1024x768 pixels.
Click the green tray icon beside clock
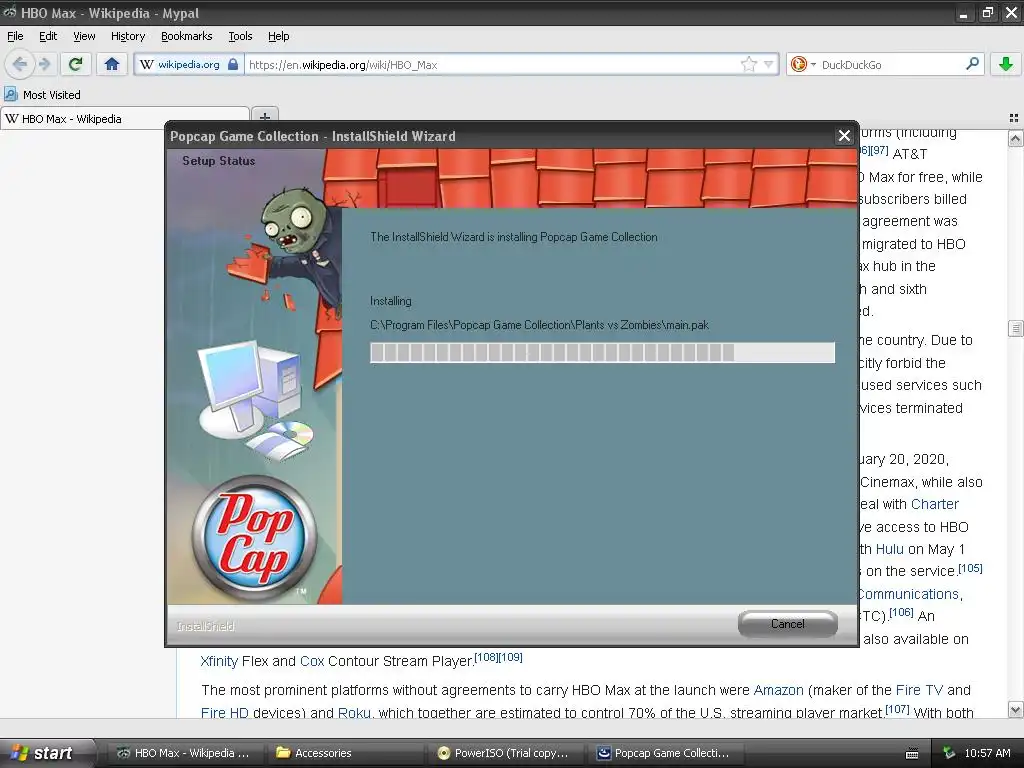tap(949, 753)
